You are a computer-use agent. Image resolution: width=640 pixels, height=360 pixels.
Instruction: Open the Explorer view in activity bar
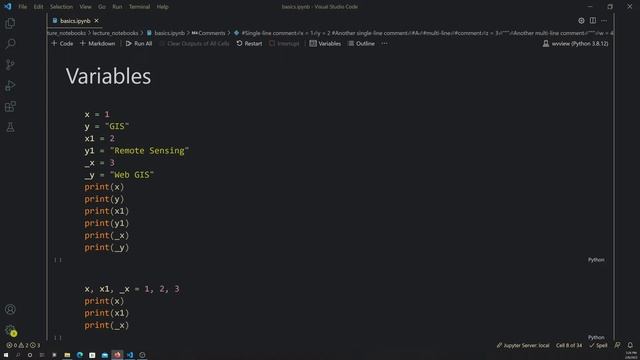click(10, 23)
